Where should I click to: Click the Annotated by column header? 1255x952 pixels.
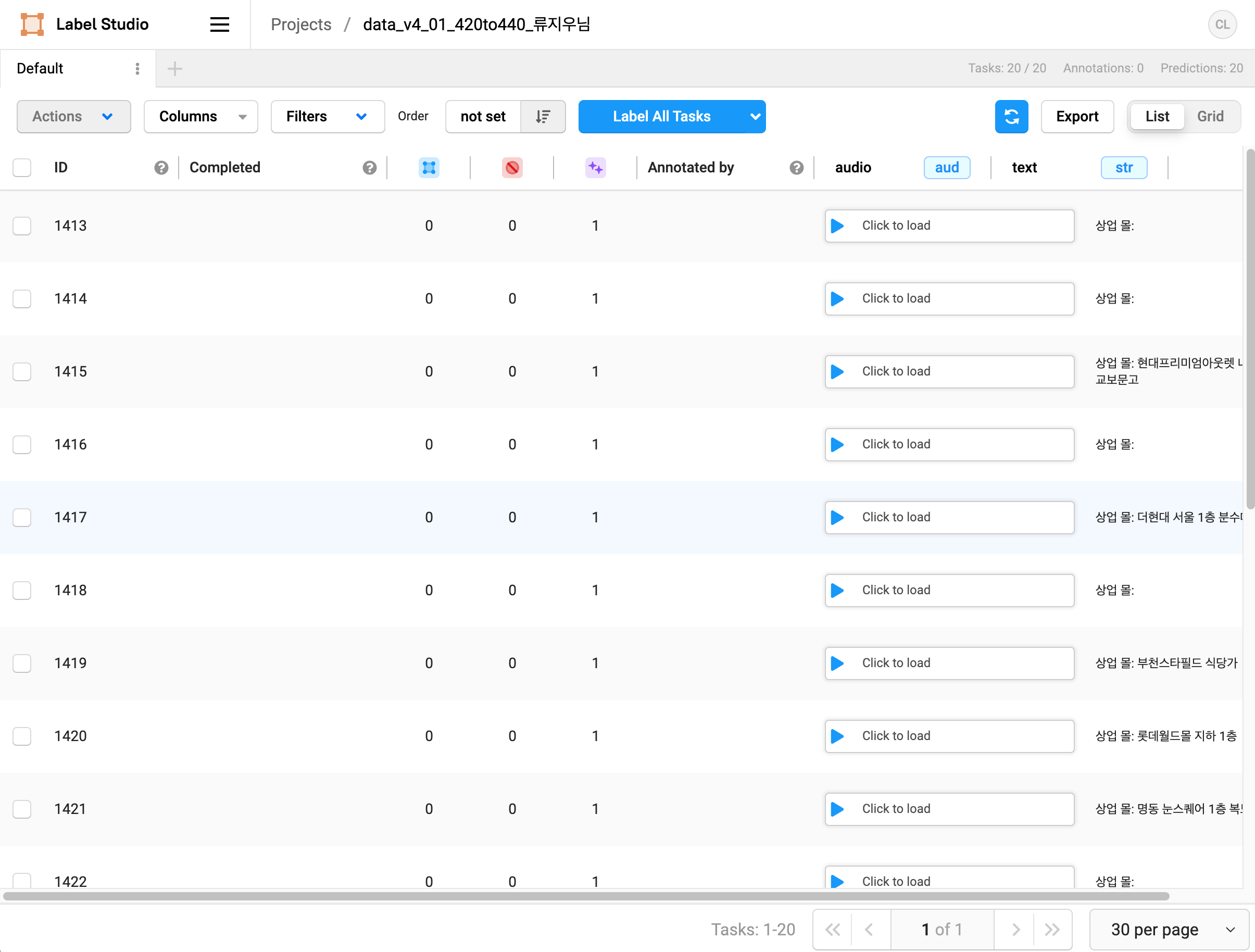pos(691,167)
